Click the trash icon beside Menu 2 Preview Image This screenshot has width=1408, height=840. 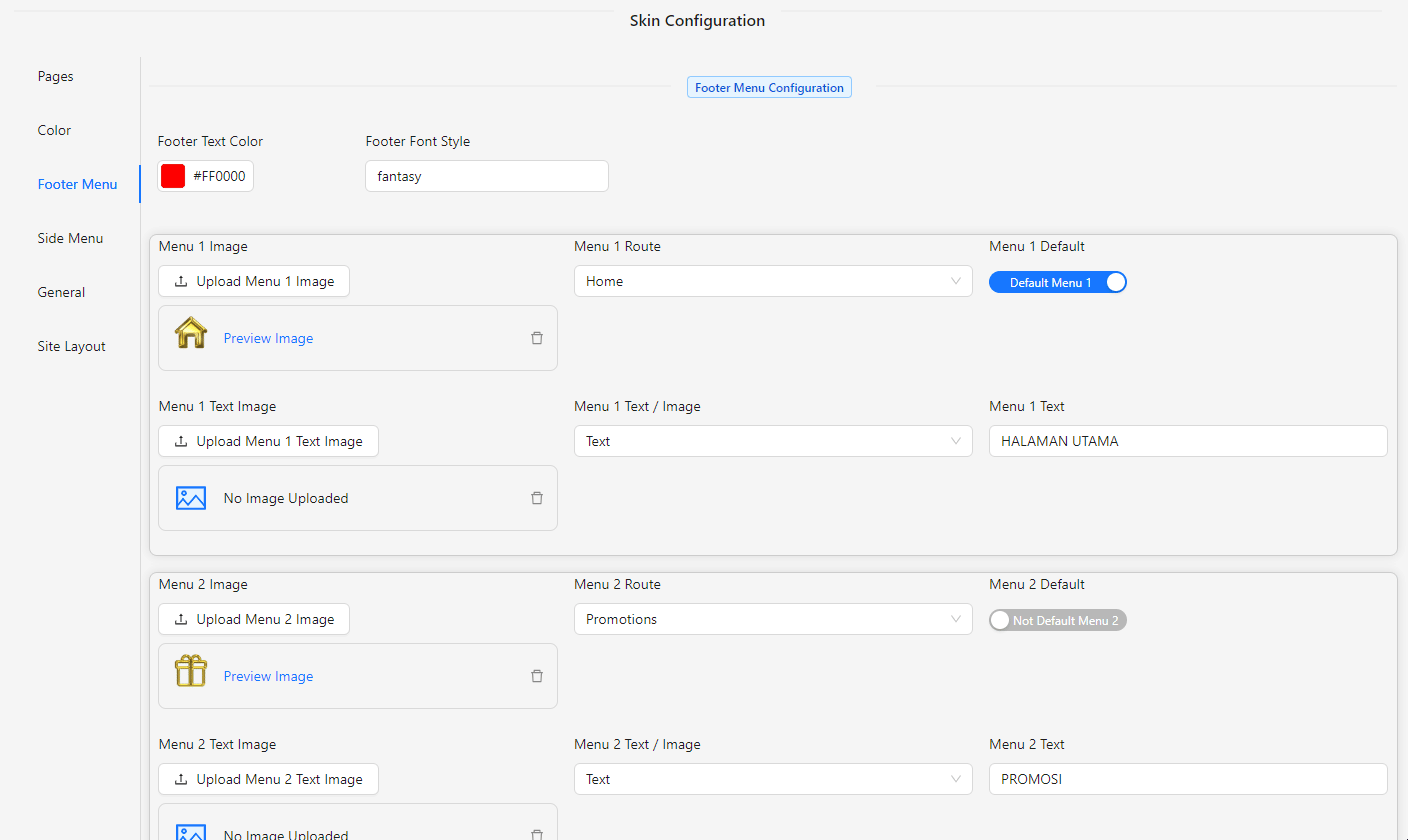pos(537,676)
